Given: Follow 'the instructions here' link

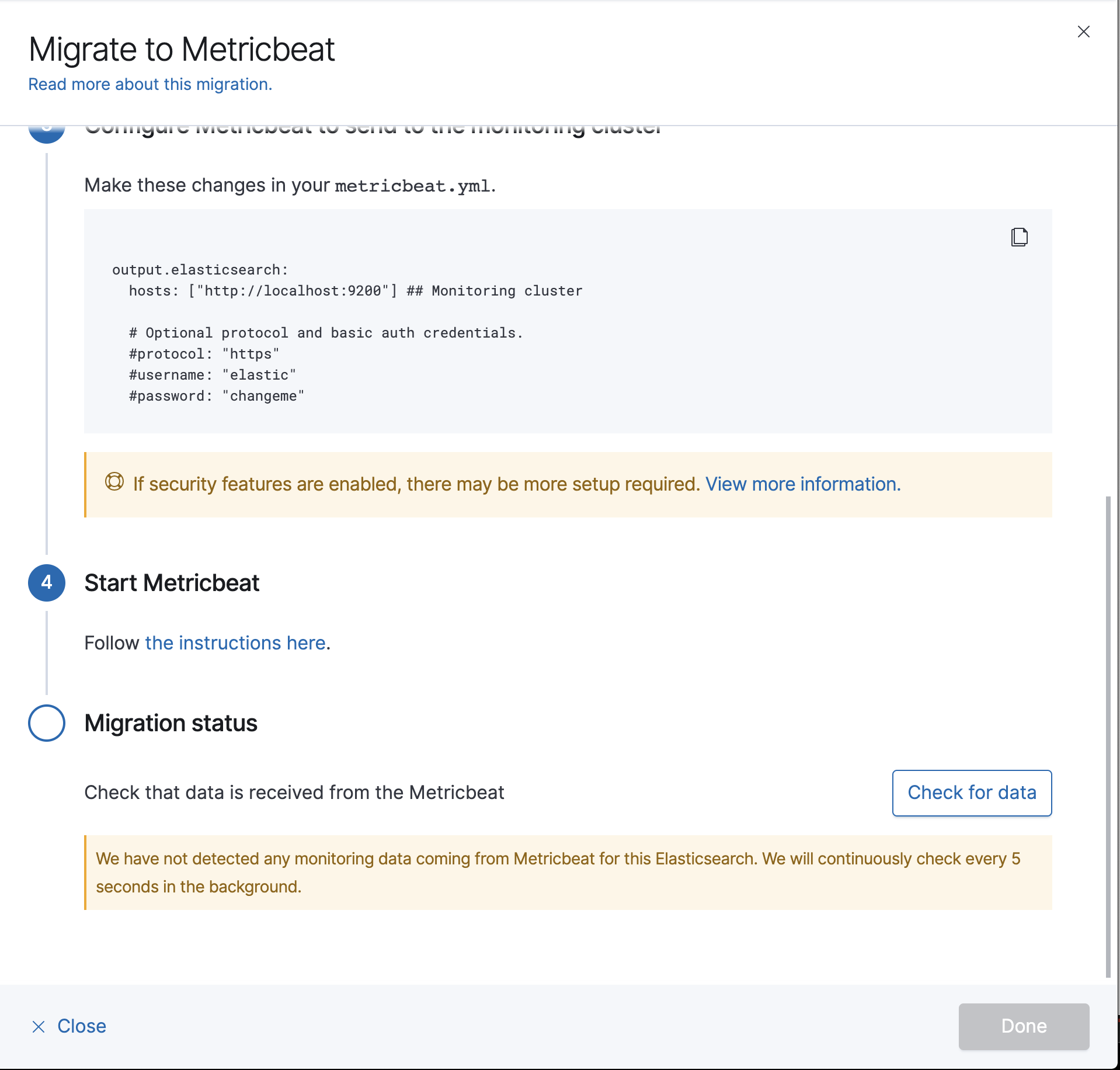Looking at the screenshot, I should tap(235, 643).
